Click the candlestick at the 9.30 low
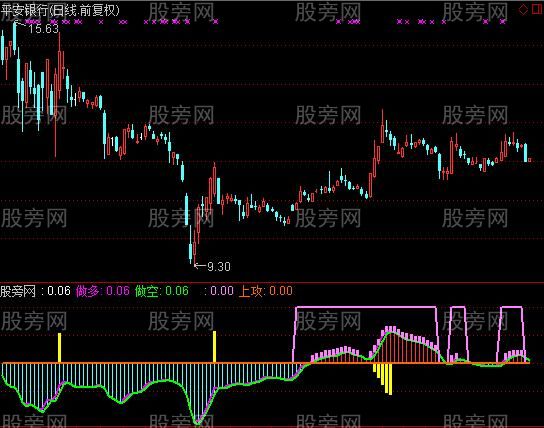The height and width of the screenshot is (428, 544). pyautogui.click(x=194, y=248)
